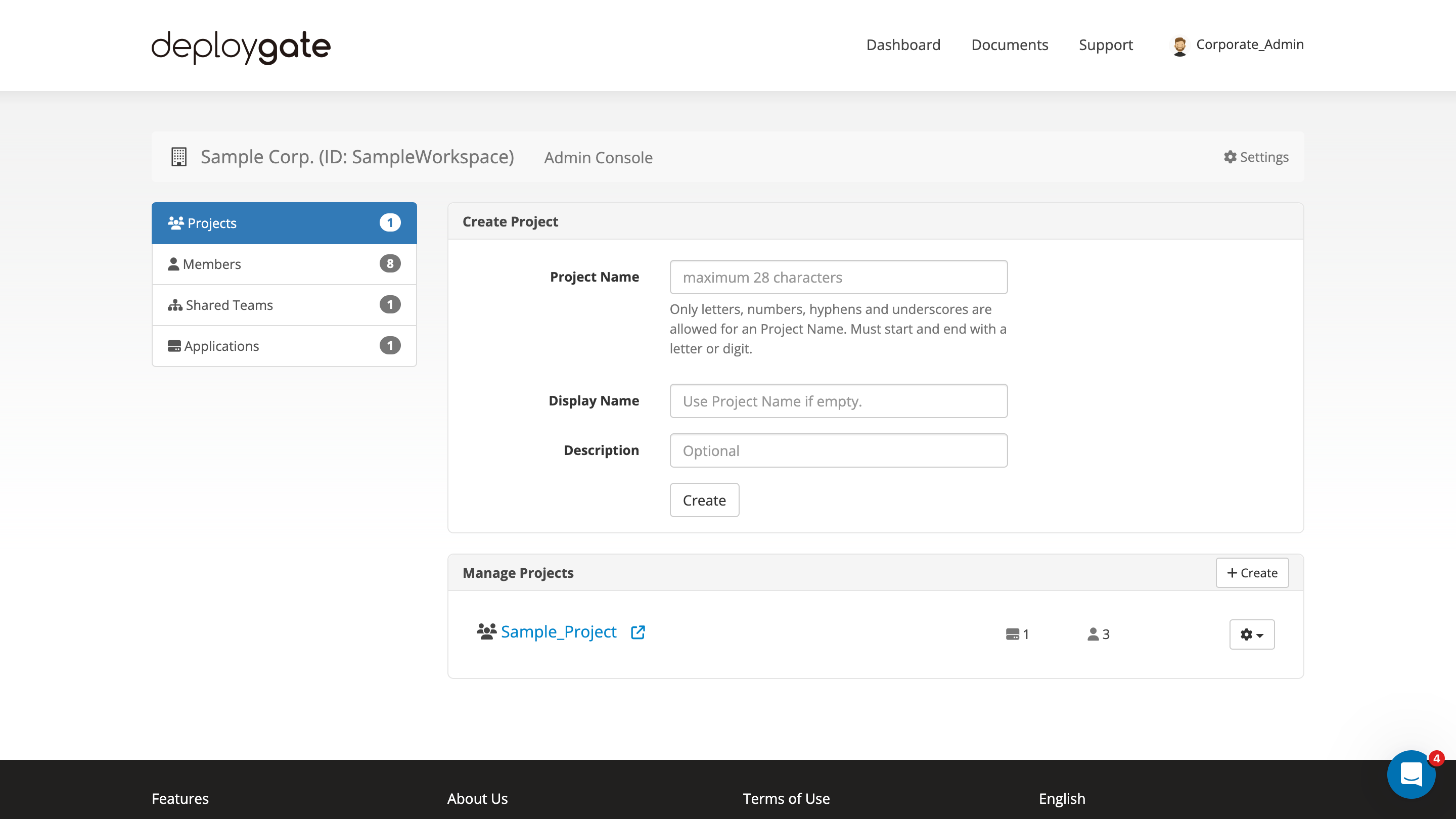The height and width of the screenshot is (819, 1456).
Task: Click the deploygate logo
Action: click(x=240, y=47)
